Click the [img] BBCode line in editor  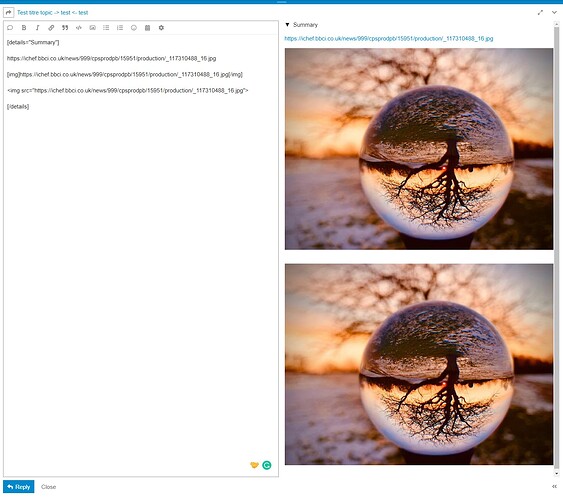pos(125,74)
